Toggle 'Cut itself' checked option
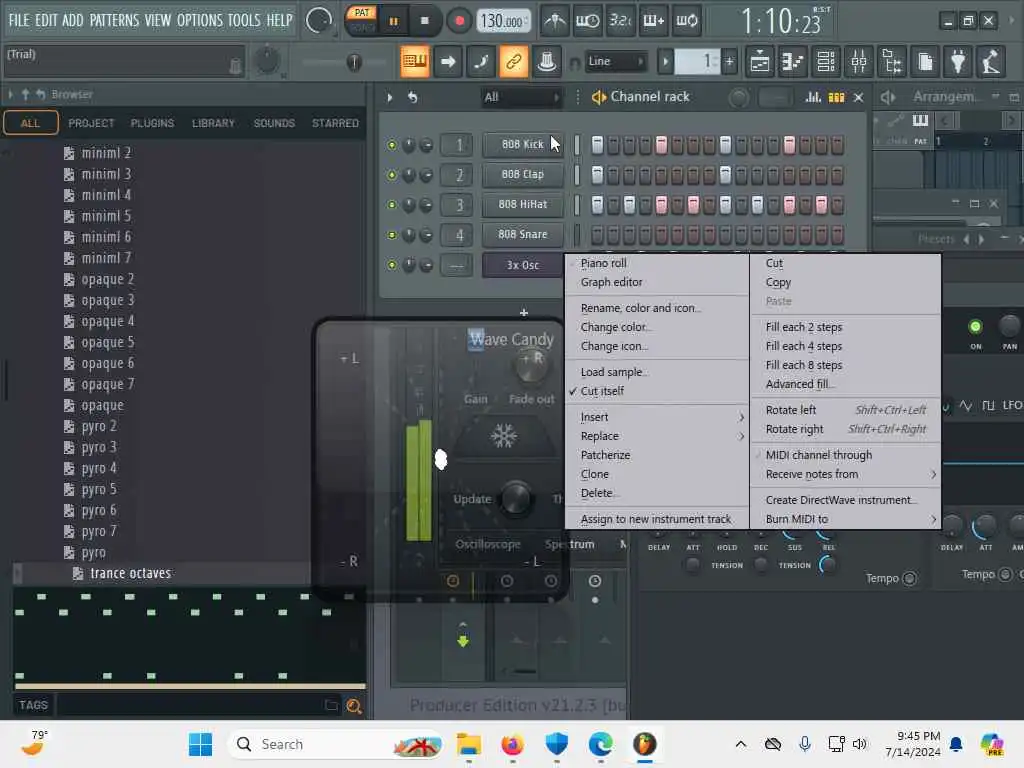The image size is (1024, 768). tap(602, 391)
